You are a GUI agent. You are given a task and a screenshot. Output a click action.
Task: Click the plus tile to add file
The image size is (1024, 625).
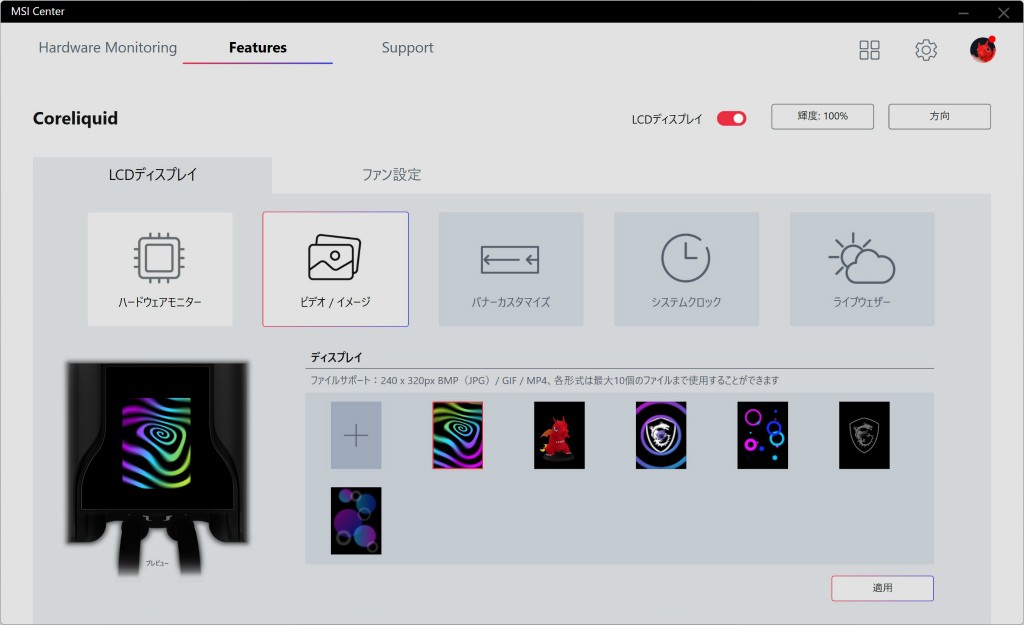pos(356,435)
